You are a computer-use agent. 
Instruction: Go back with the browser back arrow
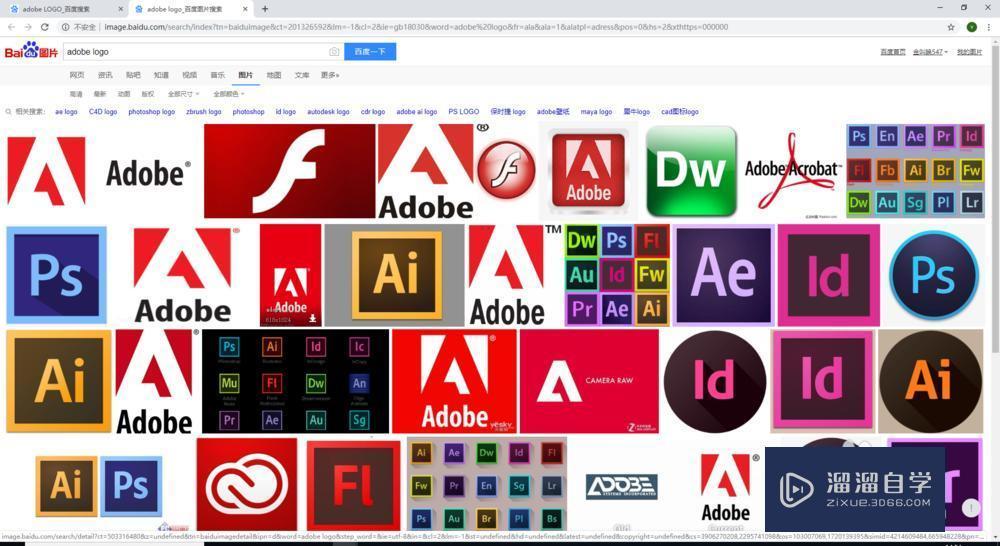pos(11,27)
